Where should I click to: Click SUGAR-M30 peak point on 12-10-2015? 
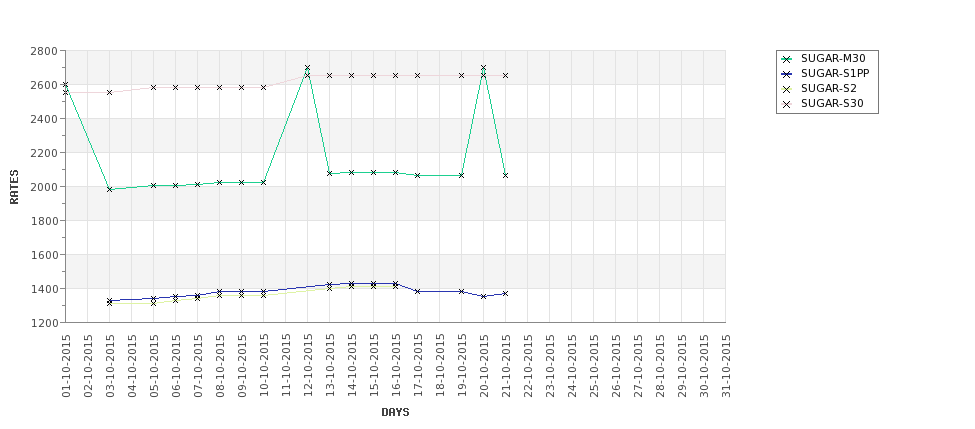coord(307,68)
